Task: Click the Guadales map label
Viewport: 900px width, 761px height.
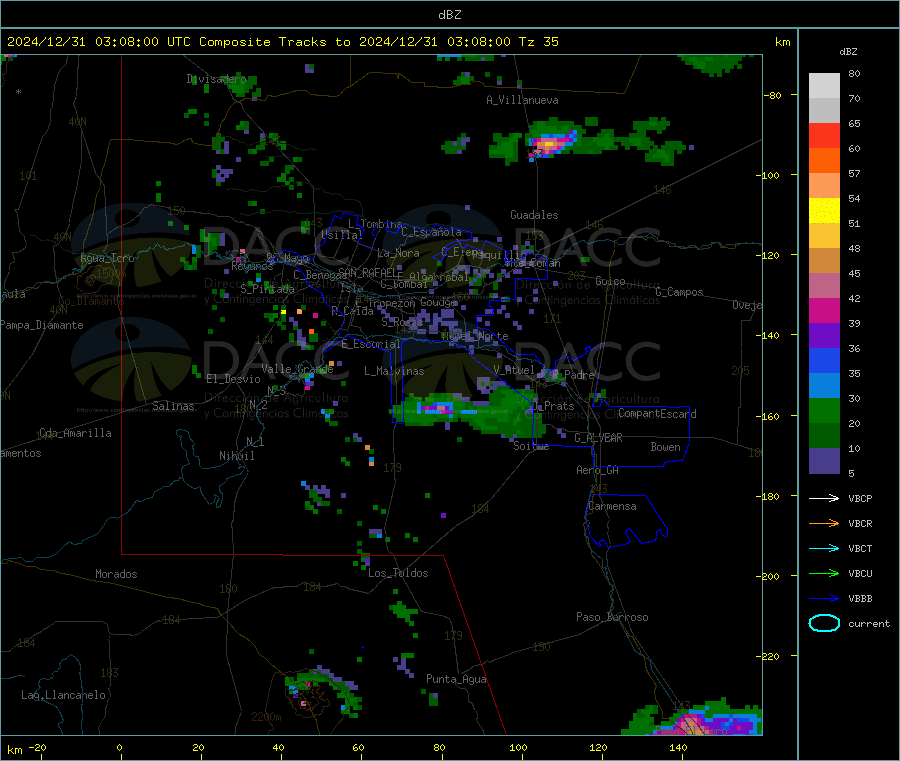Action: (534, 215)
